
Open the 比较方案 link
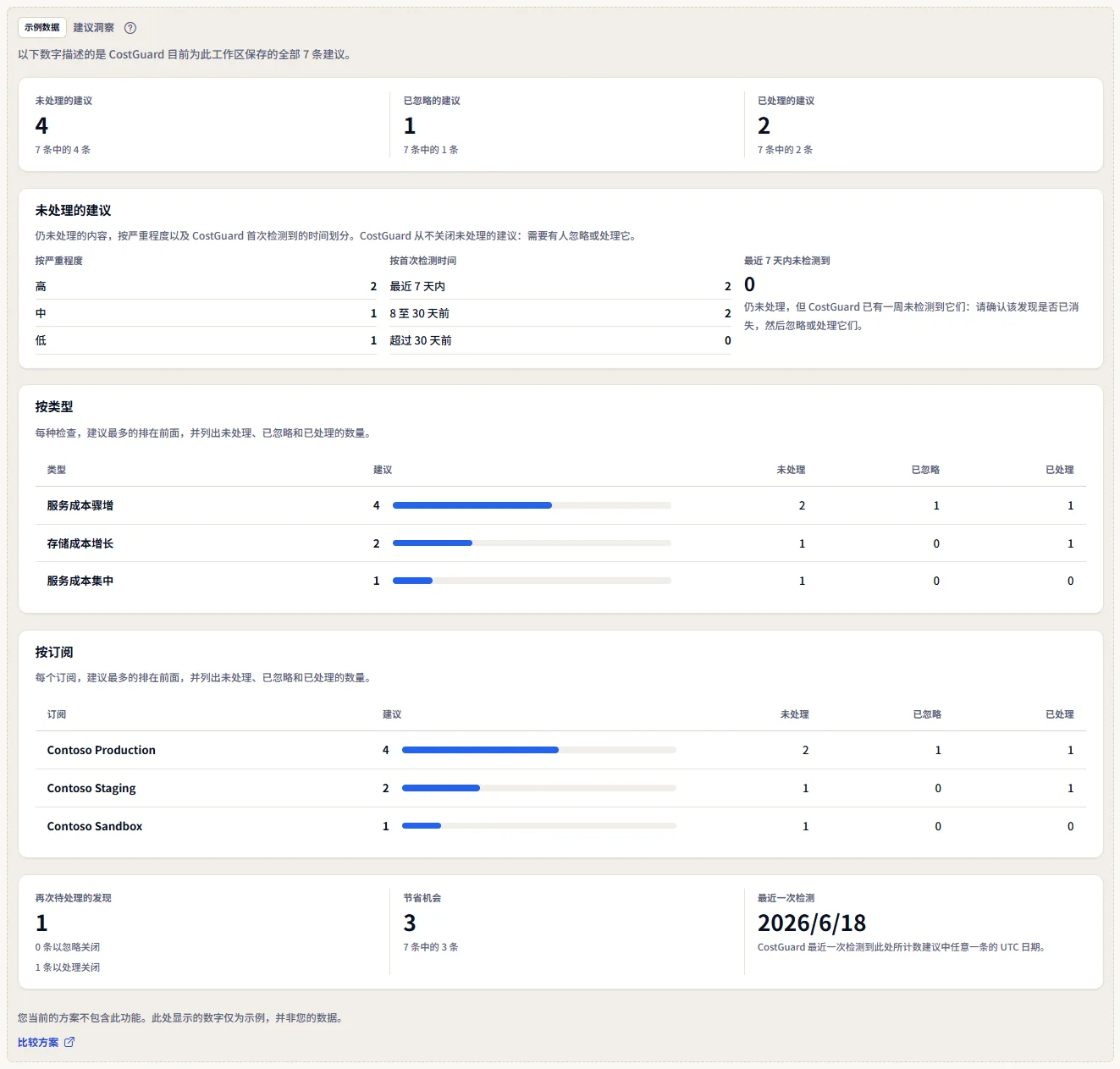tap(47, 1042)
